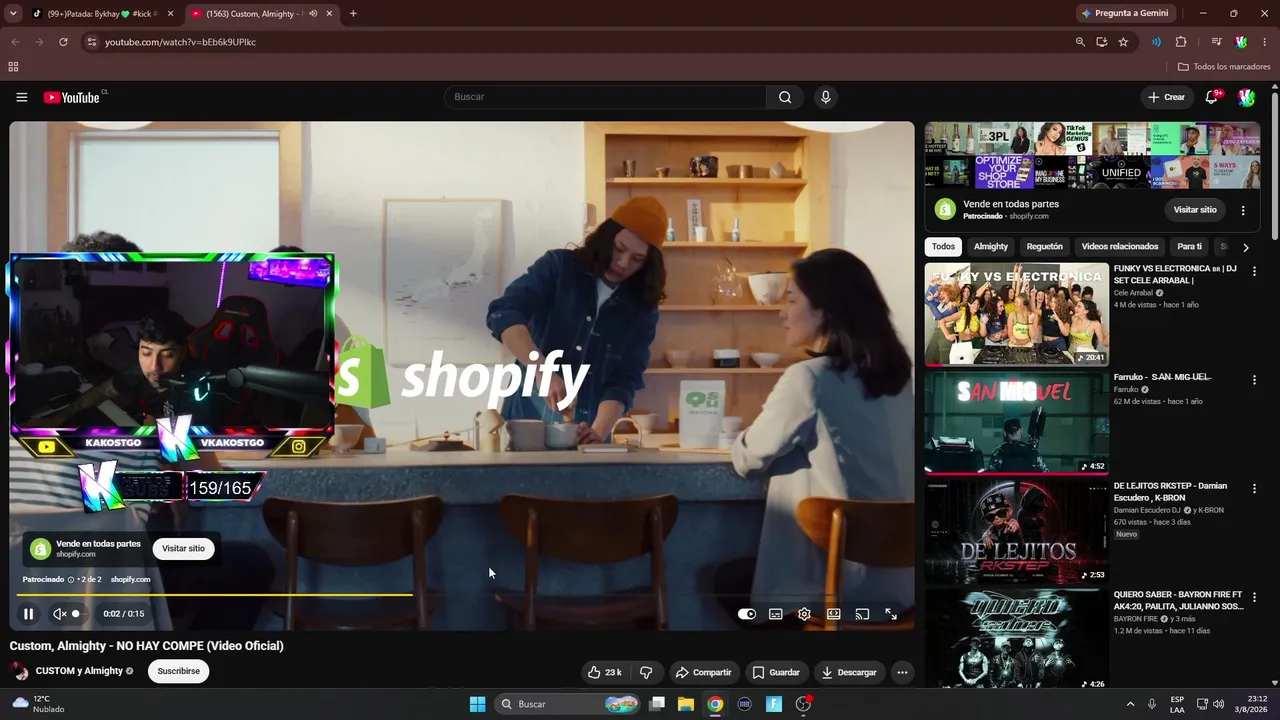Filter suggestions by Reguetón
The image size is (1280, 720).
coord(1045,247)
